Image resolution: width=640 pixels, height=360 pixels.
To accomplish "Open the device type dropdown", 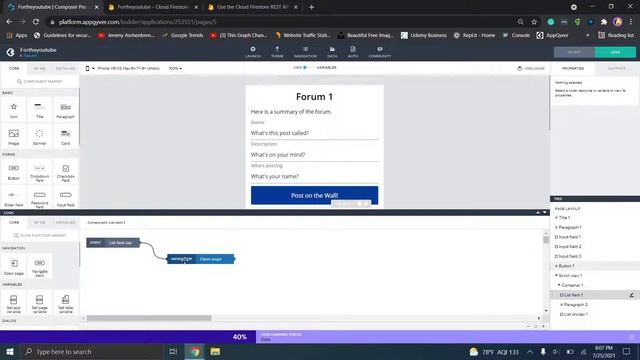I will point(89,68).
